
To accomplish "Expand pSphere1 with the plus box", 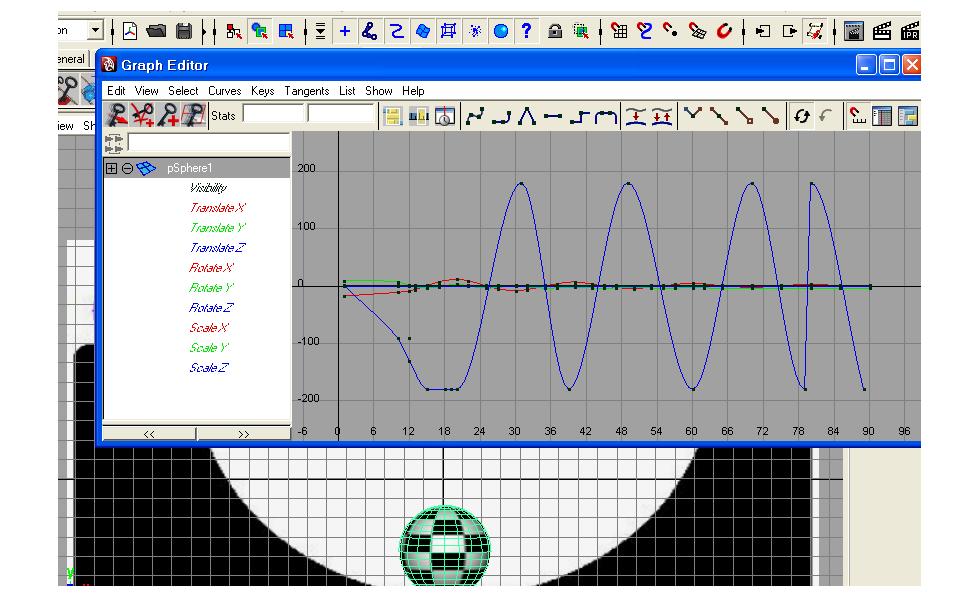I will tap(111, 168).
